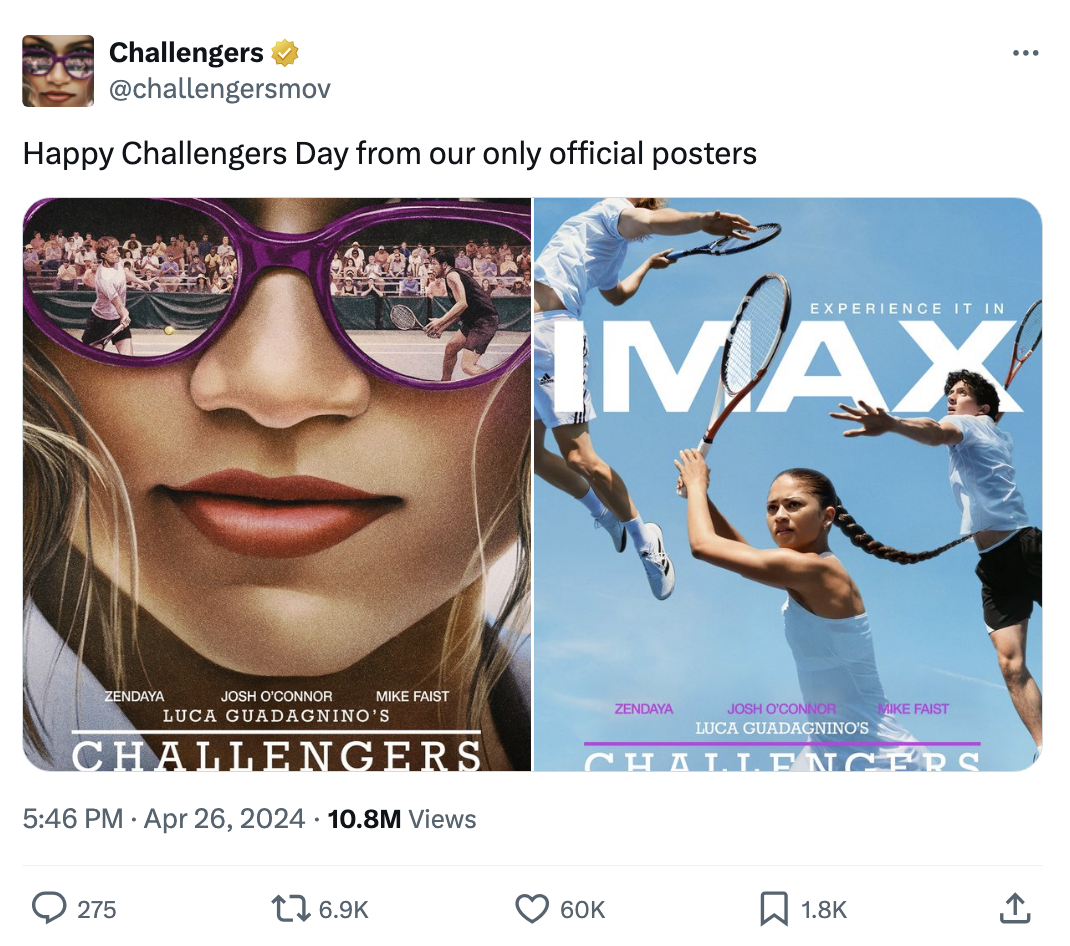Click the tweet text about official posters
Viewport: 1070px width, 946px height.
click(x=390, y=154)
